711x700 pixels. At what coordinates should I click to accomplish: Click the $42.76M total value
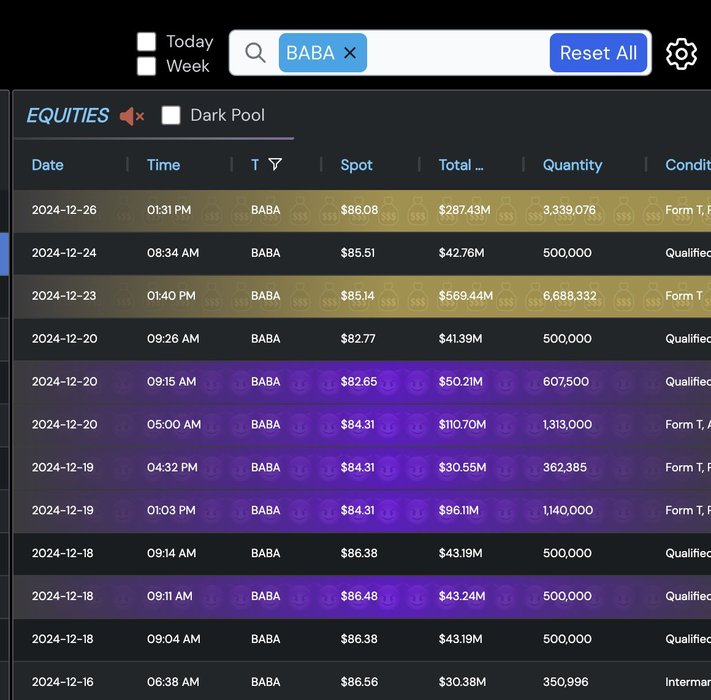461,253
